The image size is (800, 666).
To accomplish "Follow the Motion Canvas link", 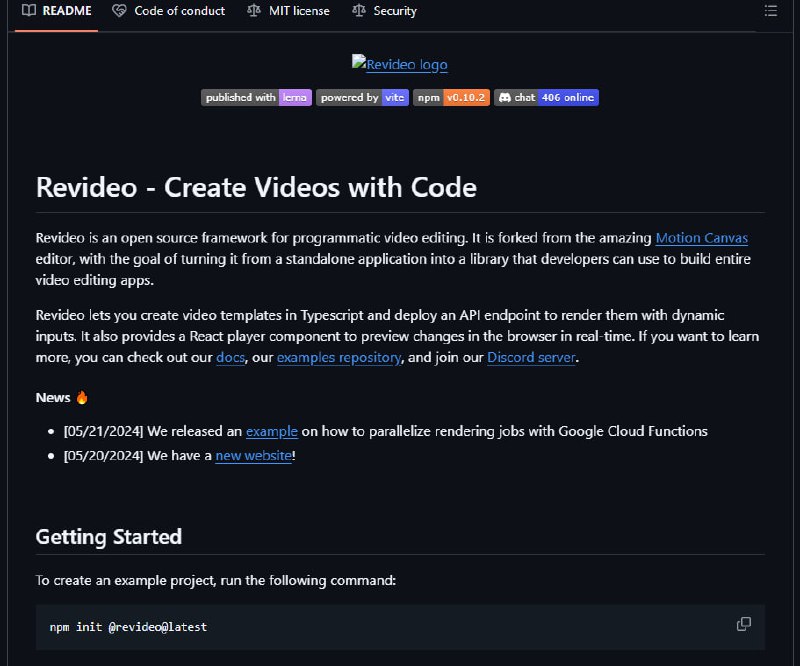I will [x=702, y=238].
